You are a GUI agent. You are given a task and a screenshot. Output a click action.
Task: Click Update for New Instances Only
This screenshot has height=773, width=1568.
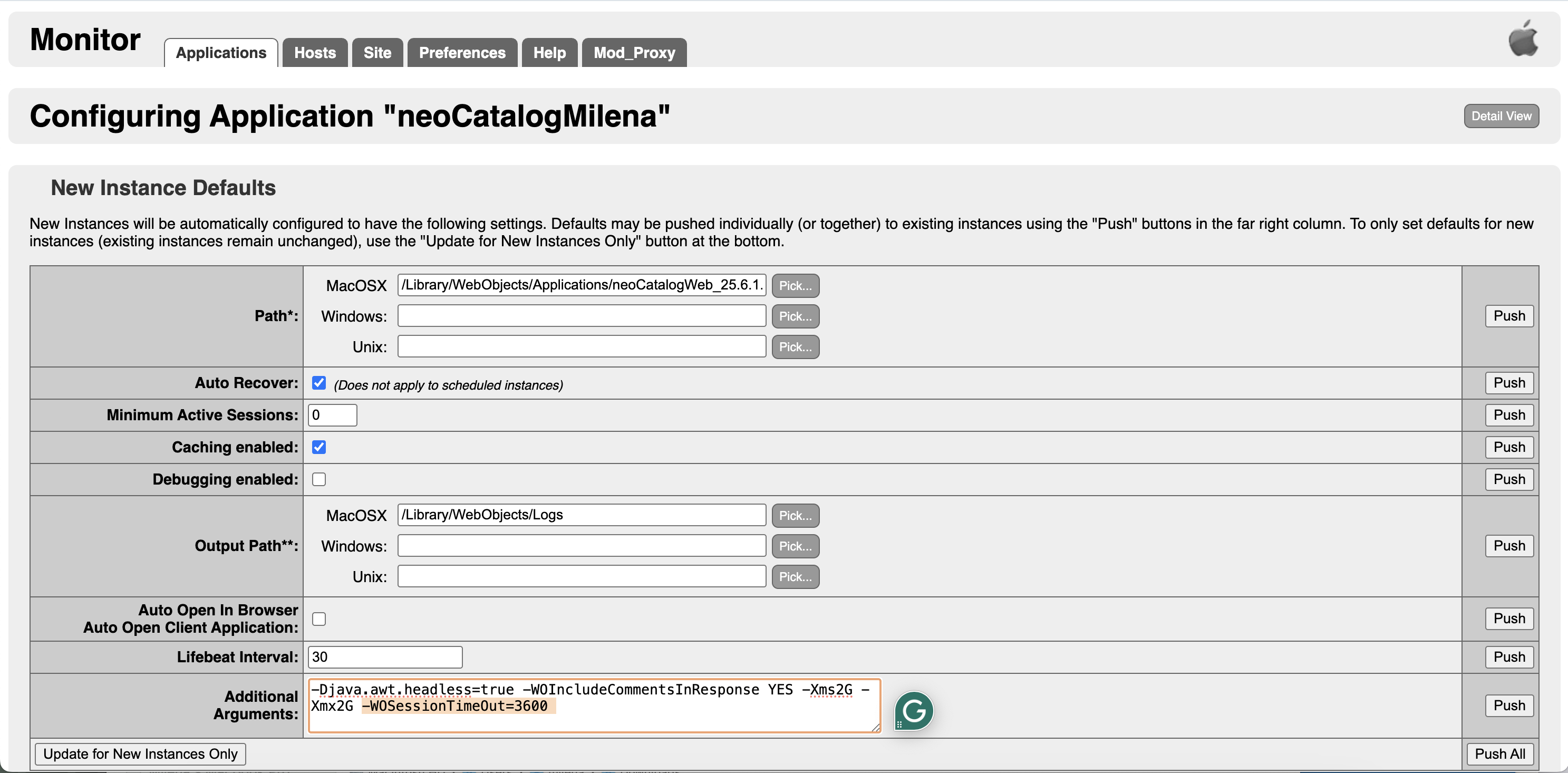pos(141,754)
